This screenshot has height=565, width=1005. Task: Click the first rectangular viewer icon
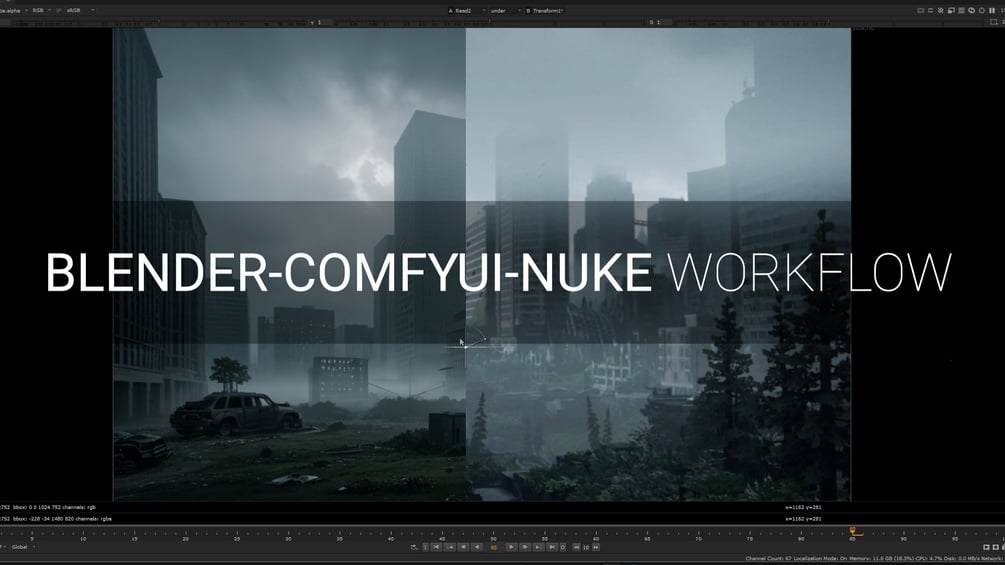pos(920,10)
